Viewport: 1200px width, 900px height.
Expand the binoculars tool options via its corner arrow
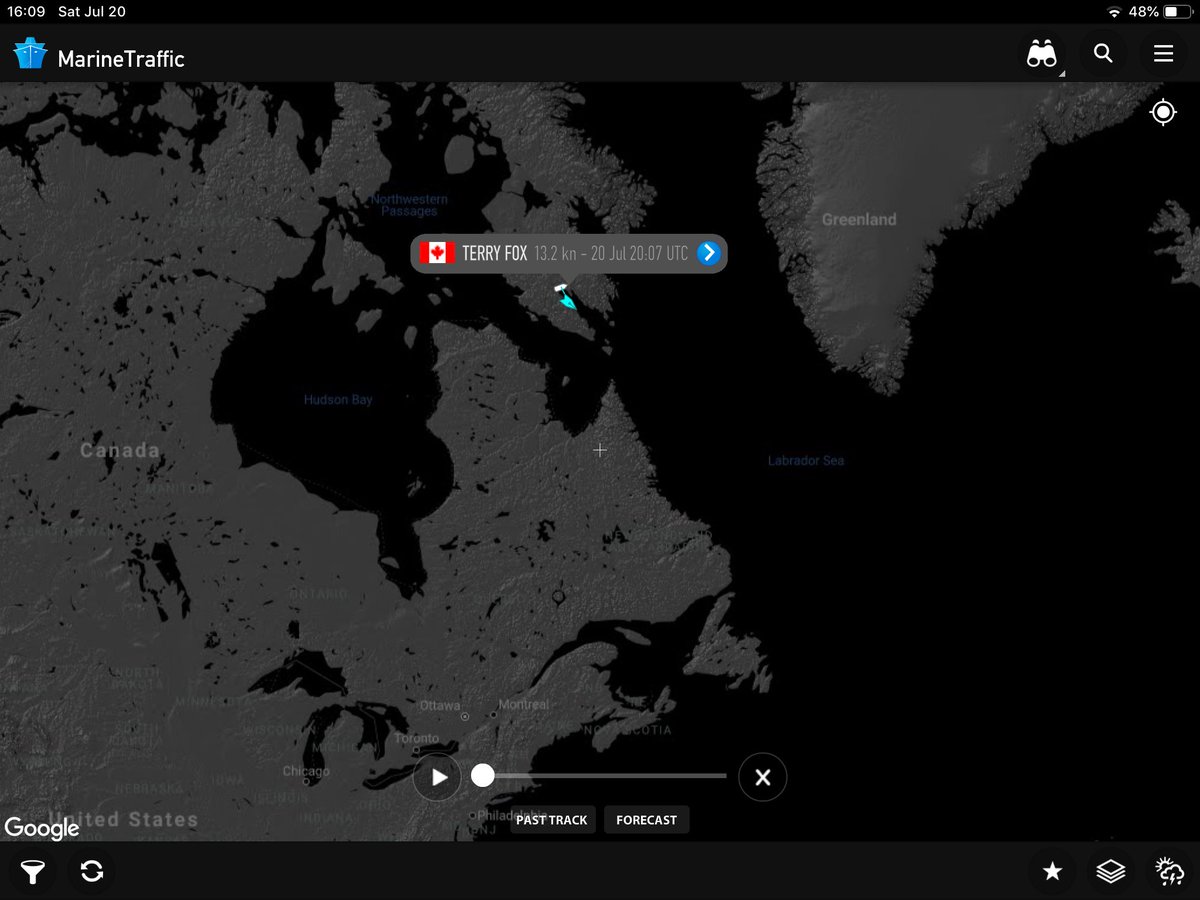click(x=1062, y=72)
